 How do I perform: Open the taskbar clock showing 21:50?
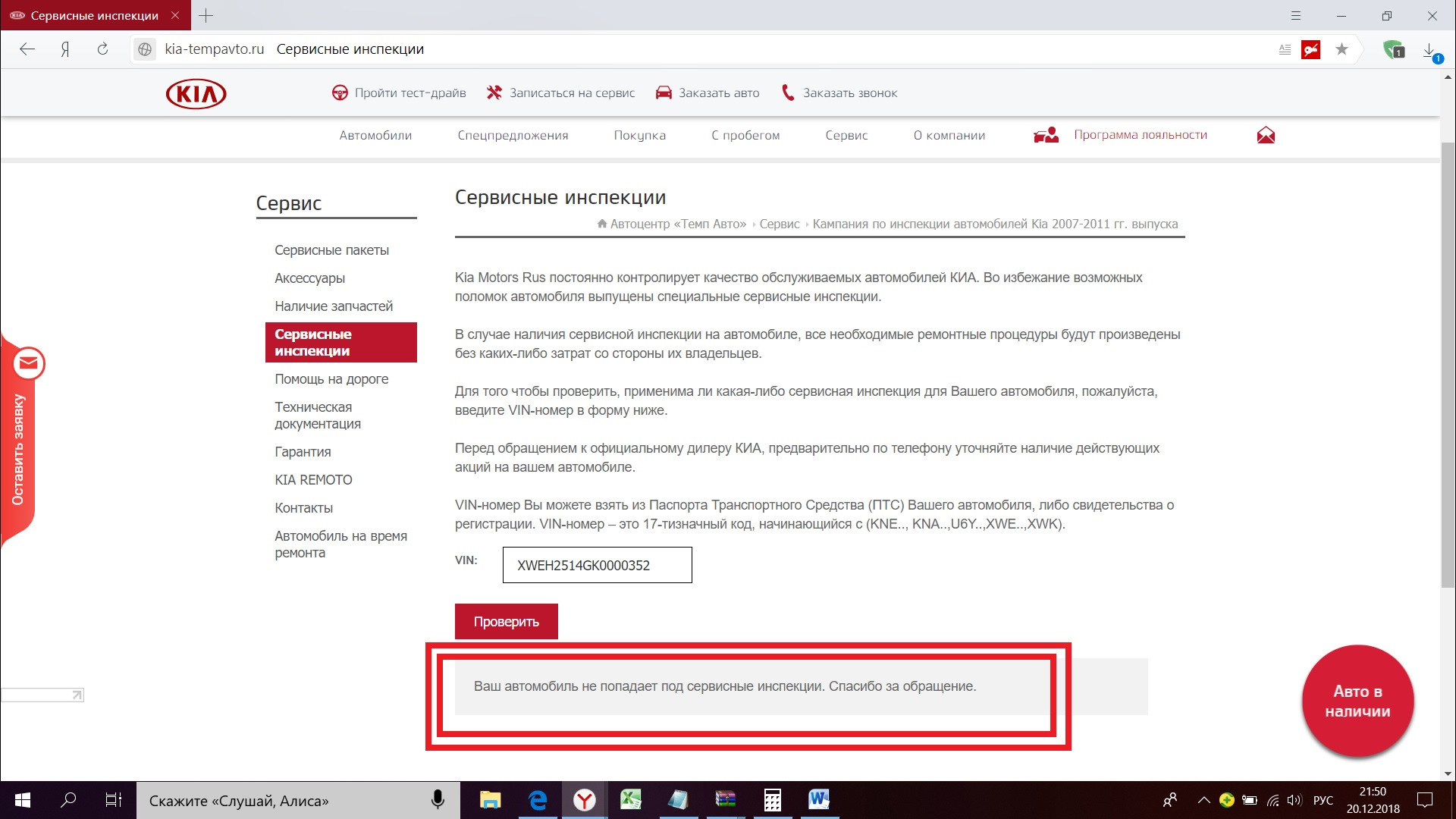[x=1373, y=800]
